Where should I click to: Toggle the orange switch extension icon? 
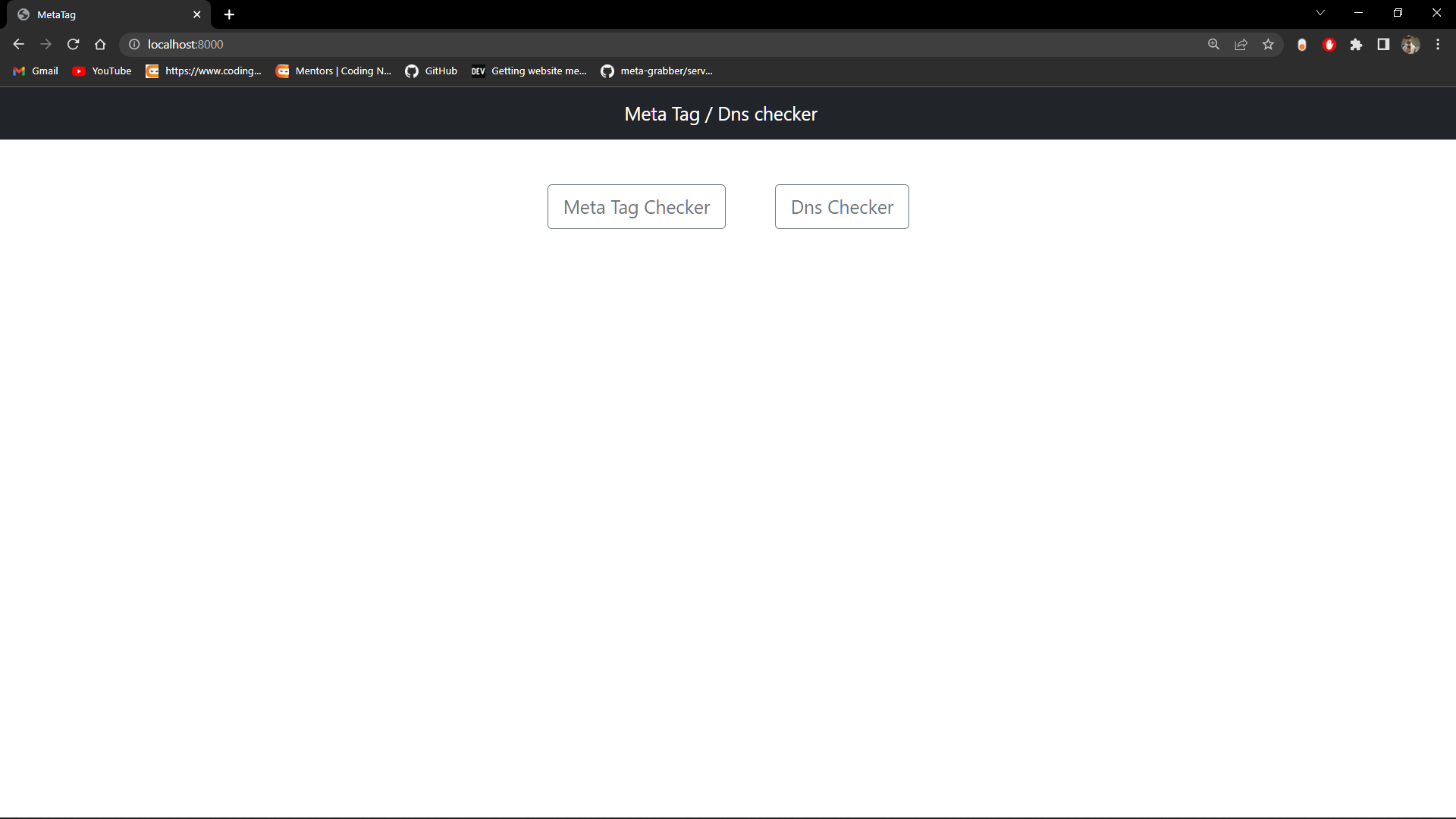[1302, 44]
